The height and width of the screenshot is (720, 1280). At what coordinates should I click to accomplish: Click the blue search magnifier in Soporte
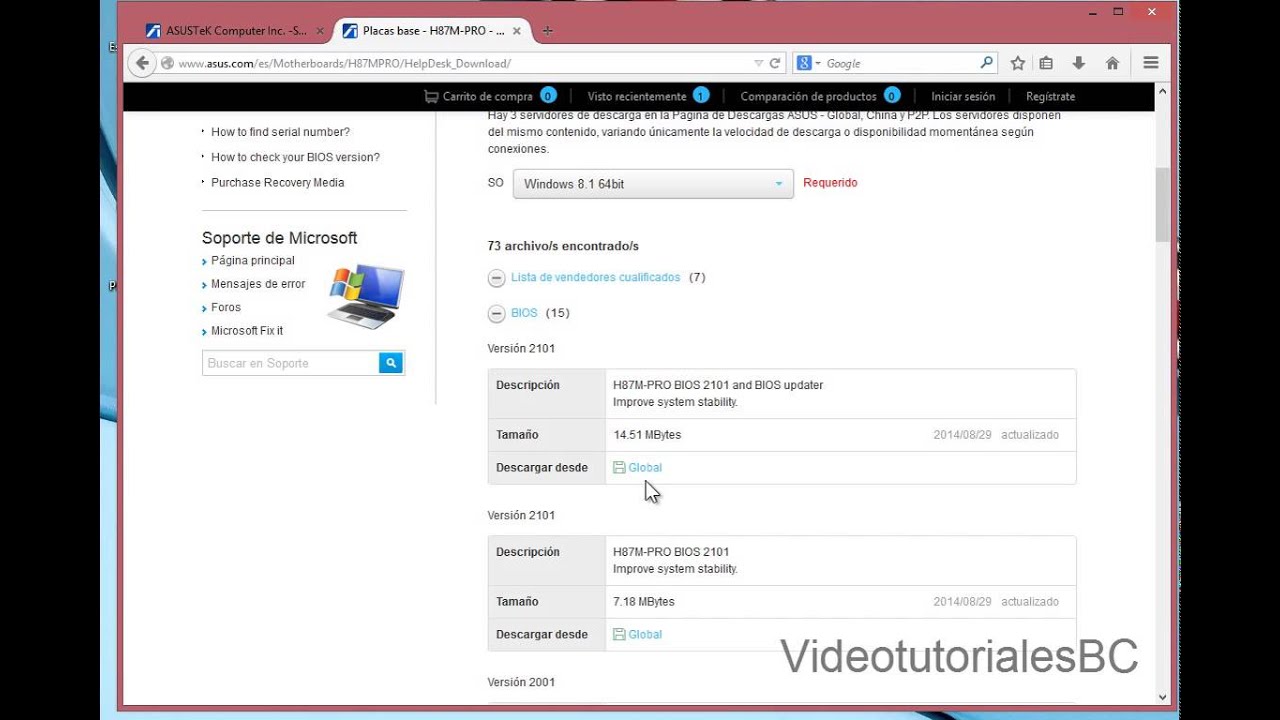pyautogui.click(x=391, y=363)
